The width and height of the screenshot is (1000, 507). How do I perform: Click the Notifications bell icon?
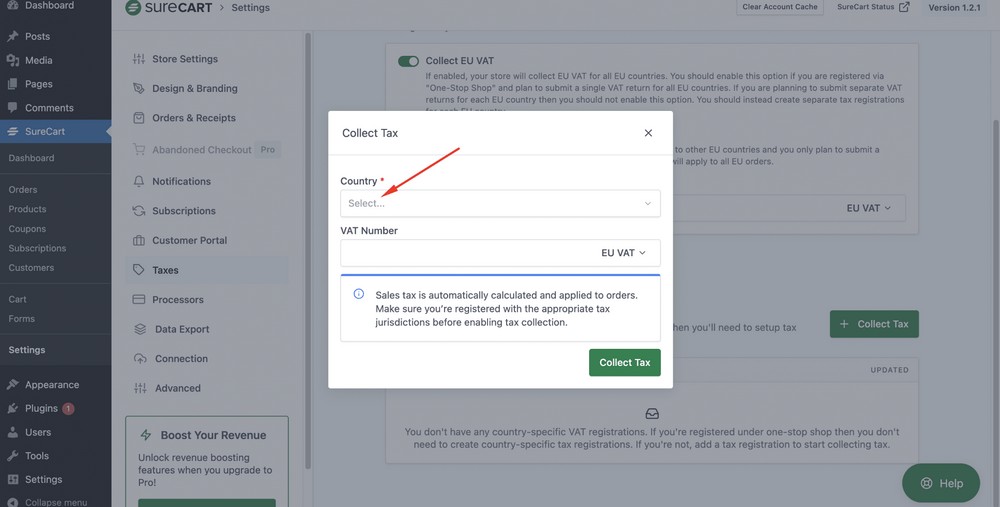(139, 181)
